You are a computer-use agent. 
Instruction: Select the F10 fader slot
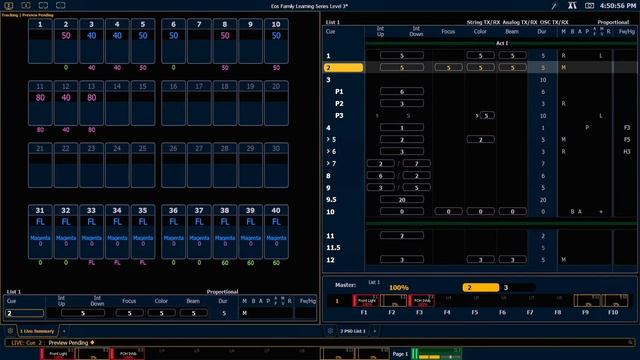(615, 301)
